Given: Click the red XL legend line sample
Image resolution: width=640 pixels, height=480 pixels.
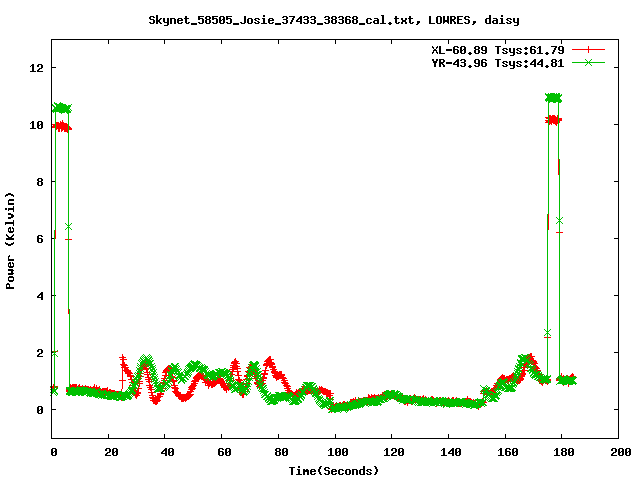Looking at the screenshot, I should coord(588,50).
